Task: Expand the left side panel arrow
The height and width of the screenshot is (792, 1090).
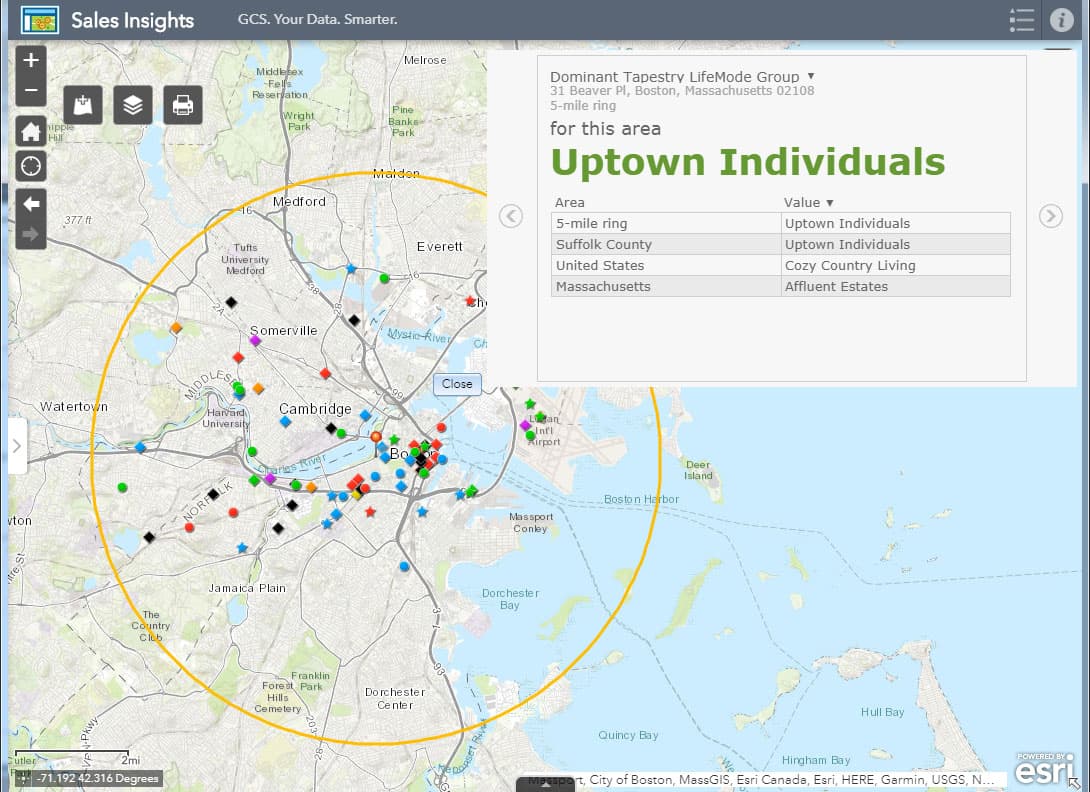Action: coord(17,446)
